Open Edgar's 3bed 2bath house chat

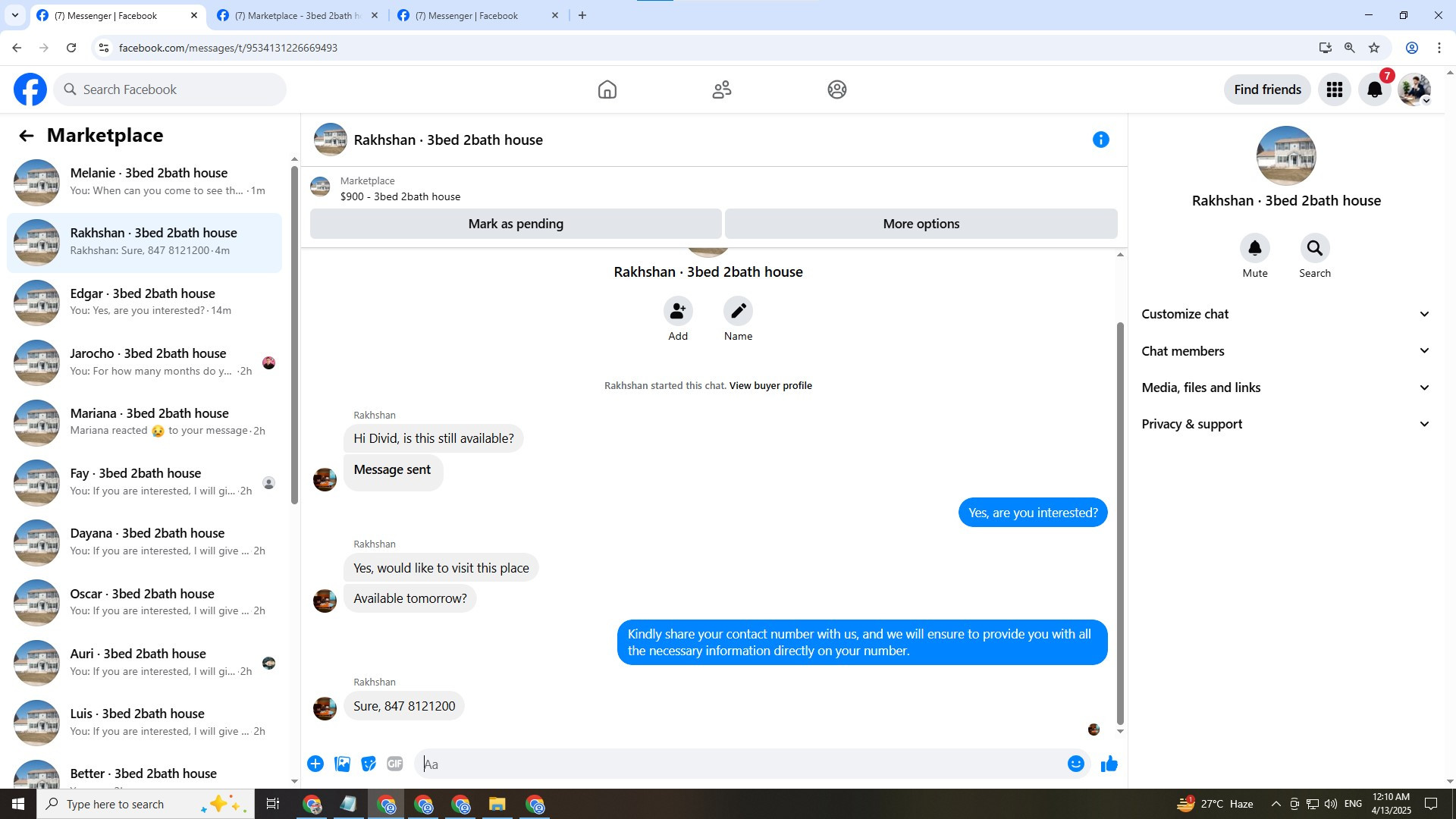144,303
